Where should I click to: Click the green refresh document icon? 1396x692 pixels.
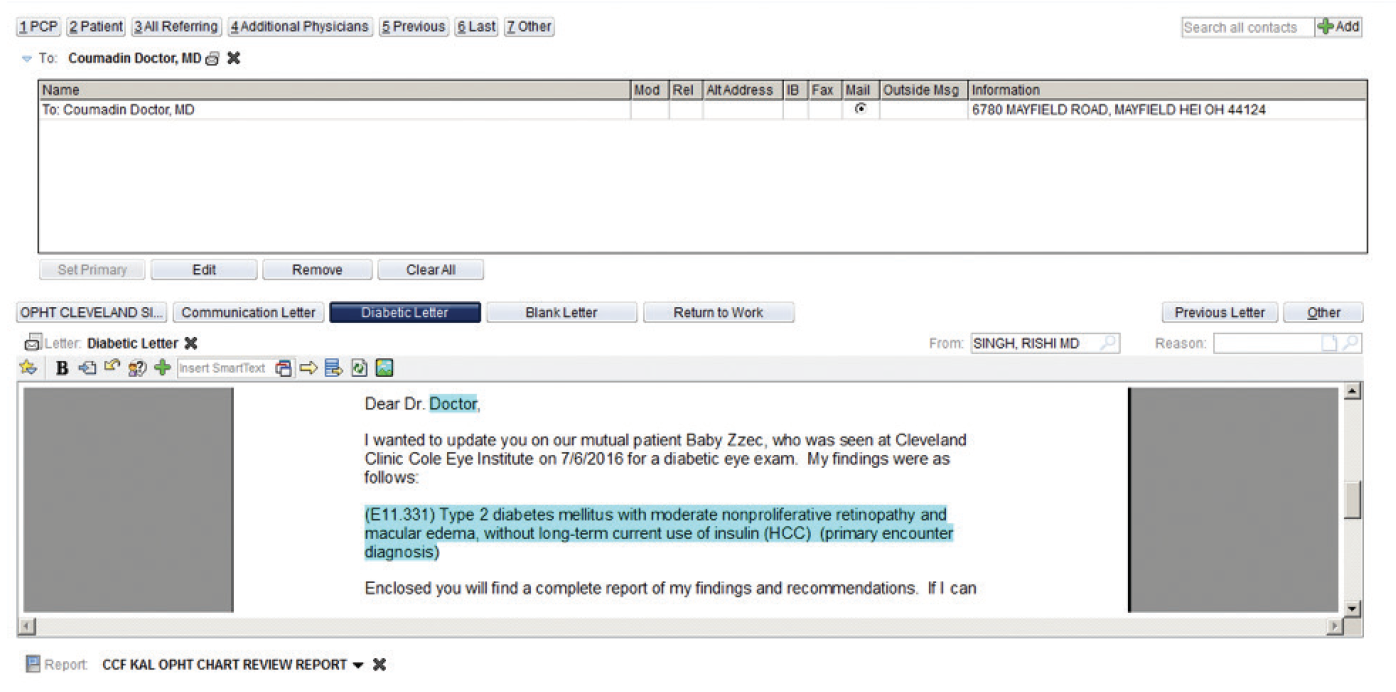(359, 368)
